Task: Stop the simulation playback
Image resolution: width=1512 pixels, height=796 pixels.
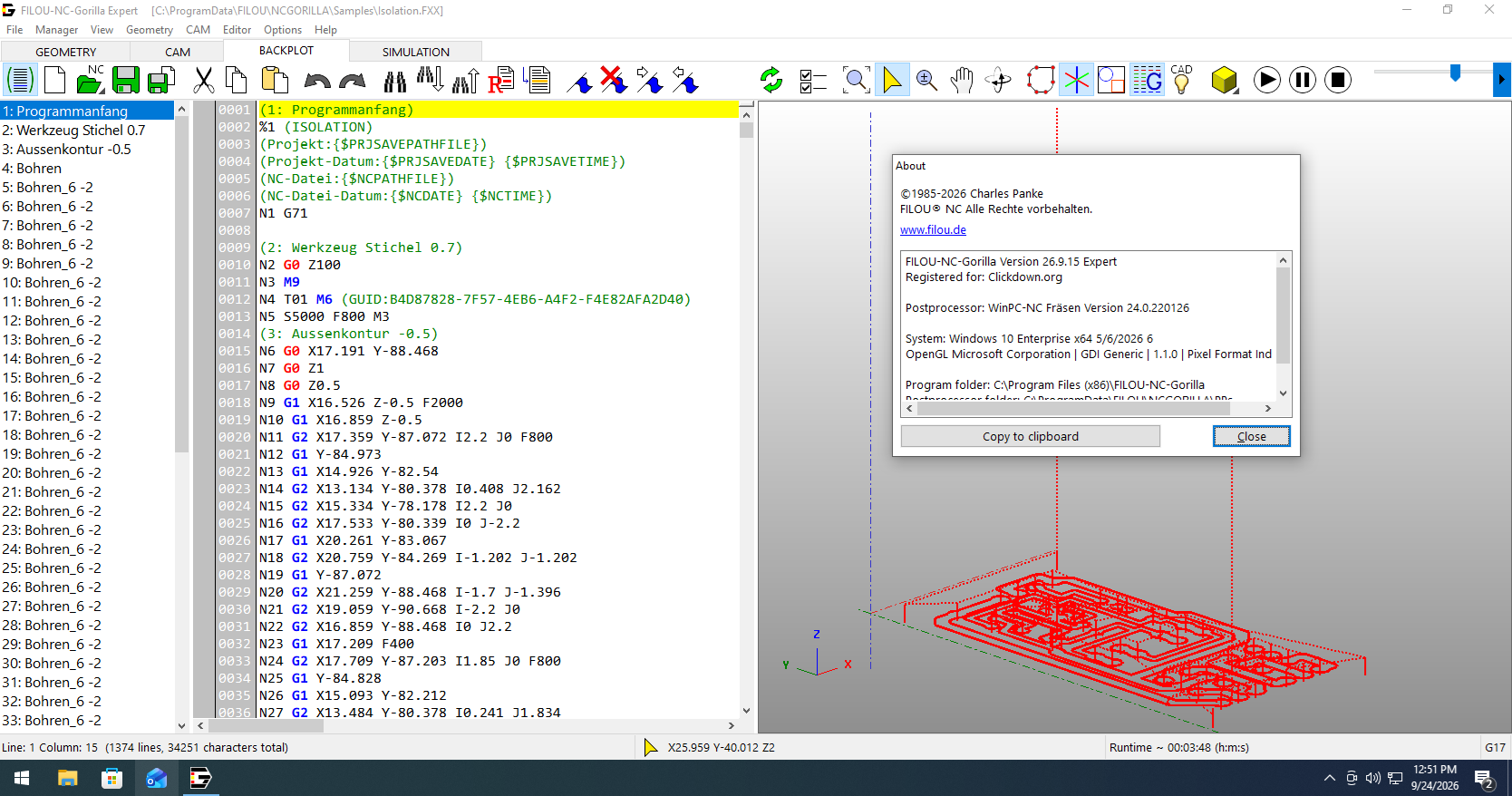Action: [1338, 81]
